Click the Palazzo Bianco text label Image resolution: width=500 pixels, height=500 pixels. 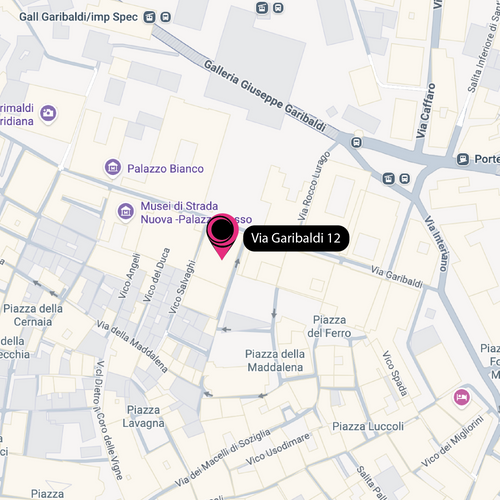[165, 169]
